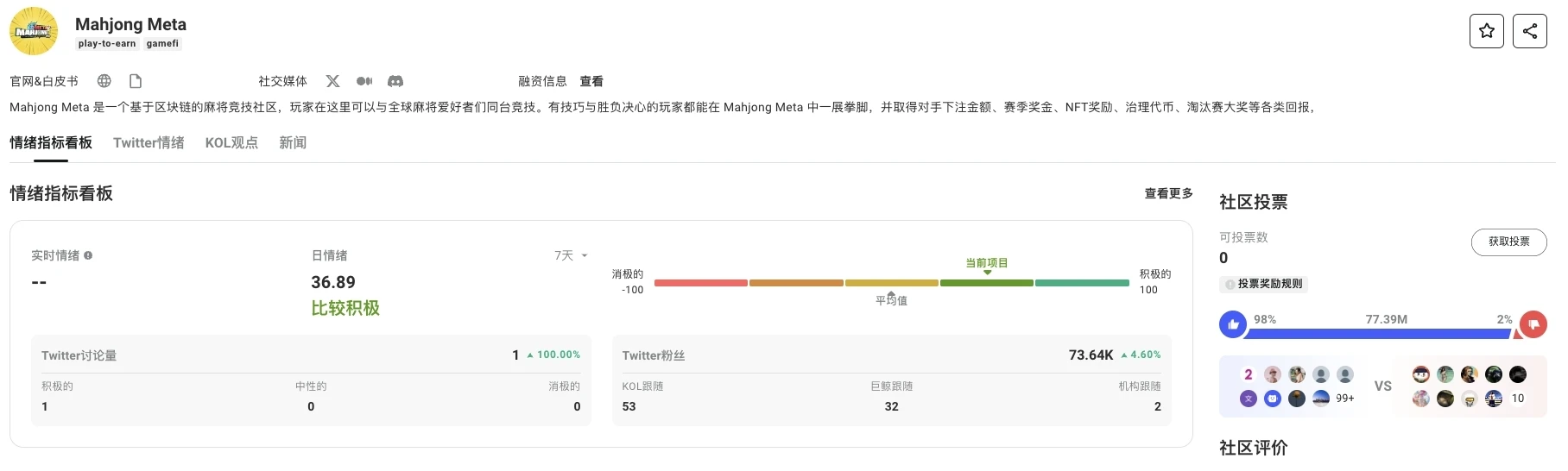Open the whitepaper document icon
The width and height of the screenshot is (1568, 471).
click(135, 81)
